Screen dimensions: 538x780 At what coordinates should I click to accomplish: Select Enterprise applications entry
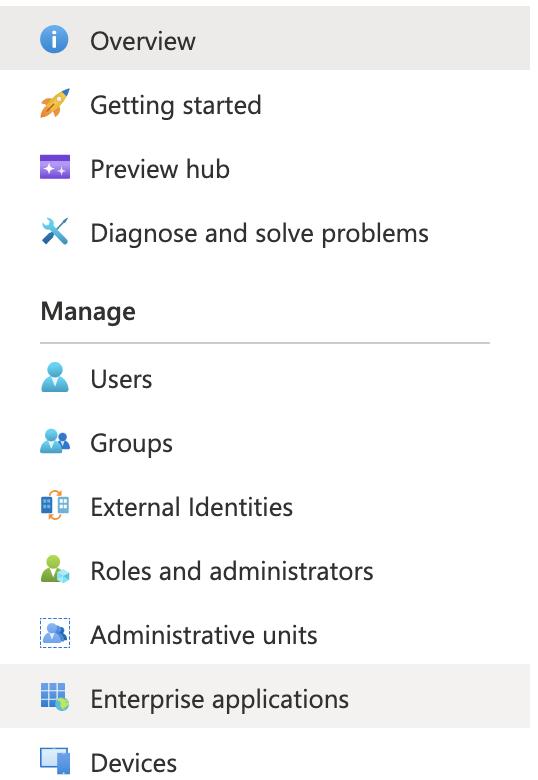[265, 696]
